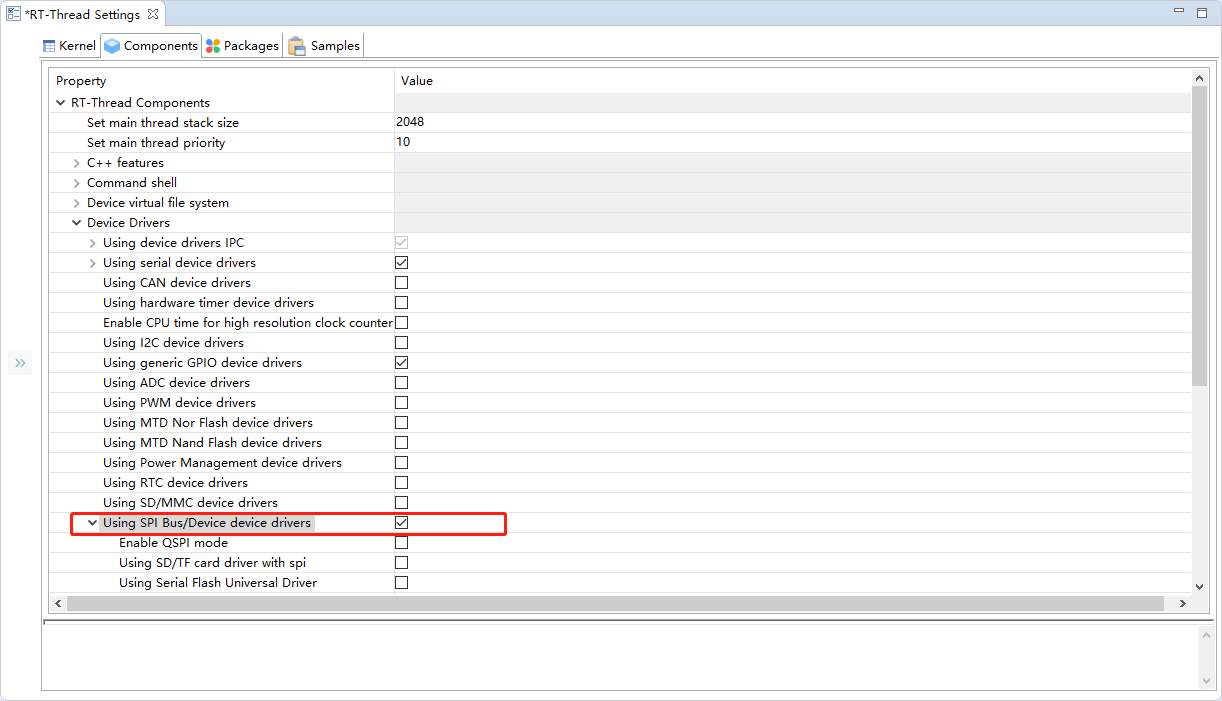The image size is (1222, 701).
Task: Click the double-arrow expand sidebar icon
Action: [20, 363]
